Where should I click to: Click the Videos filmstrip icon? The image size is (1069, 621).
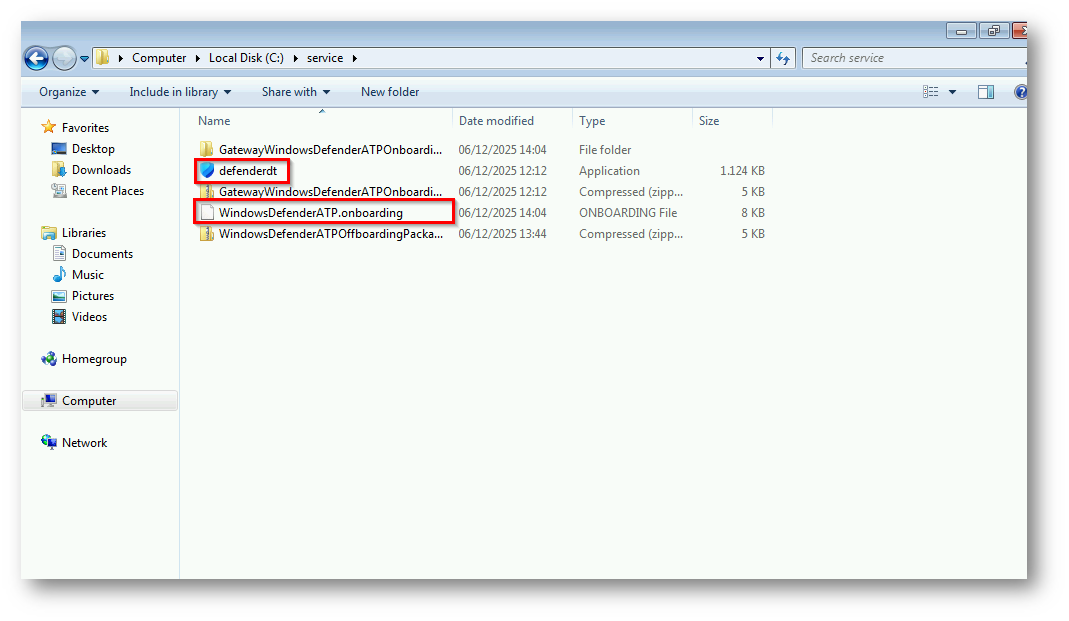[59, 317]
